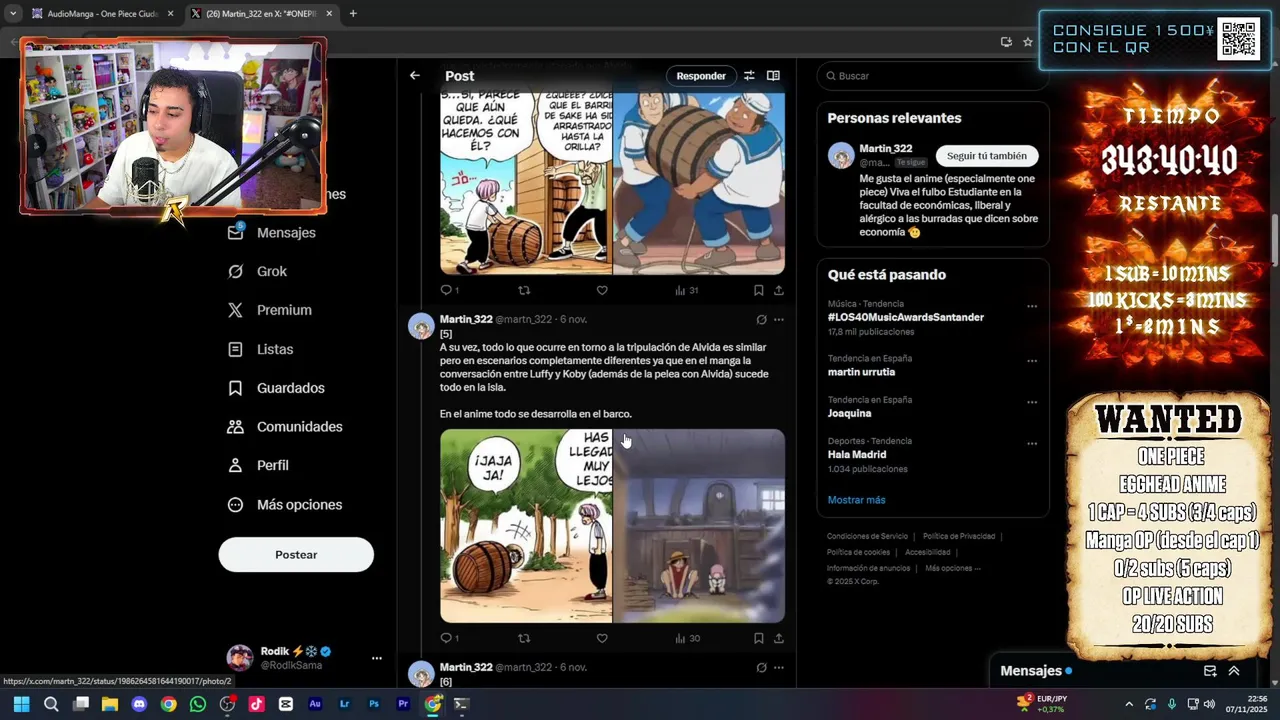This screenshot has height=720, width=1280.
Task: Open Windows Start menu
Action: pos(22,704)
